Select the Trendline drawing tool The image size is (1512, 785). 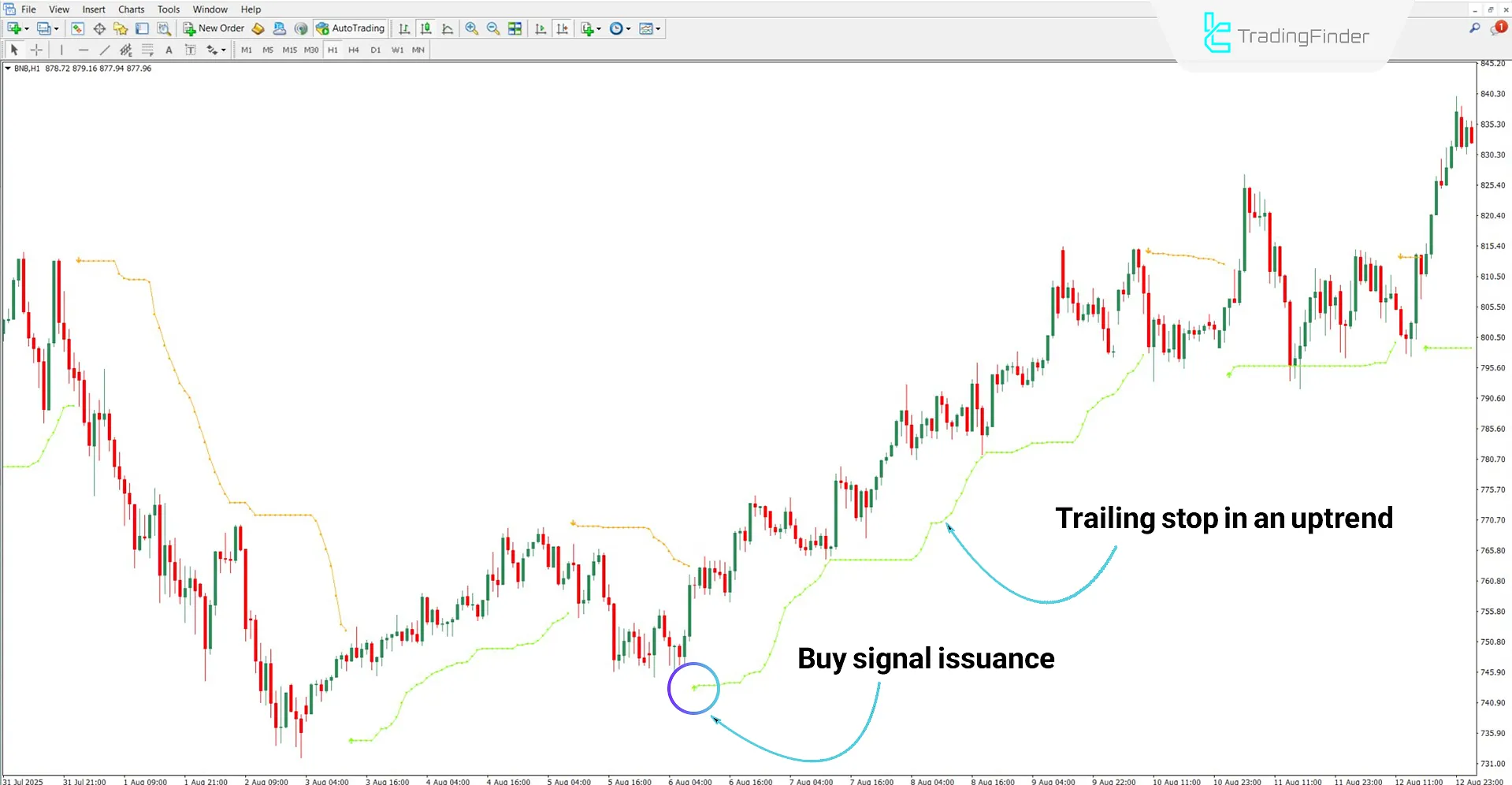pos(104,50)
